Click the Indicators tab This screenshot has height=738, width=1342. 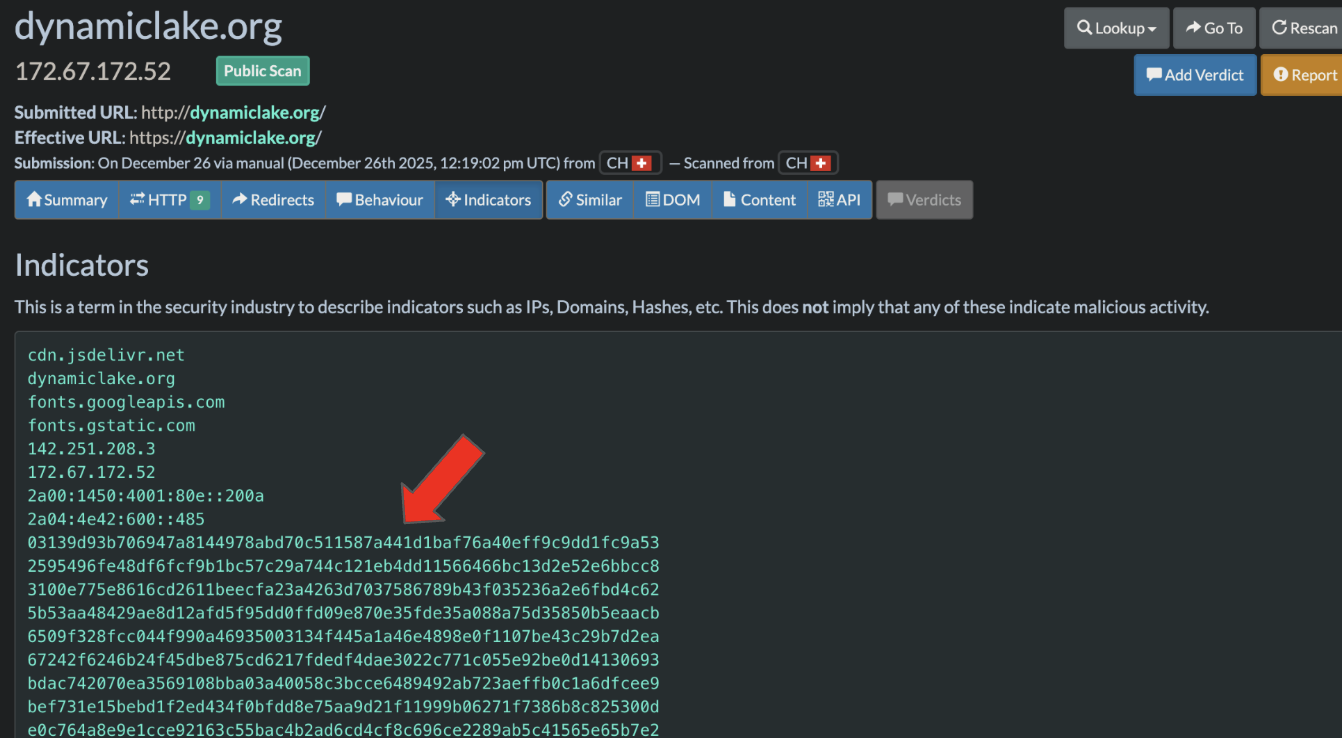click(x=488, y=200)
